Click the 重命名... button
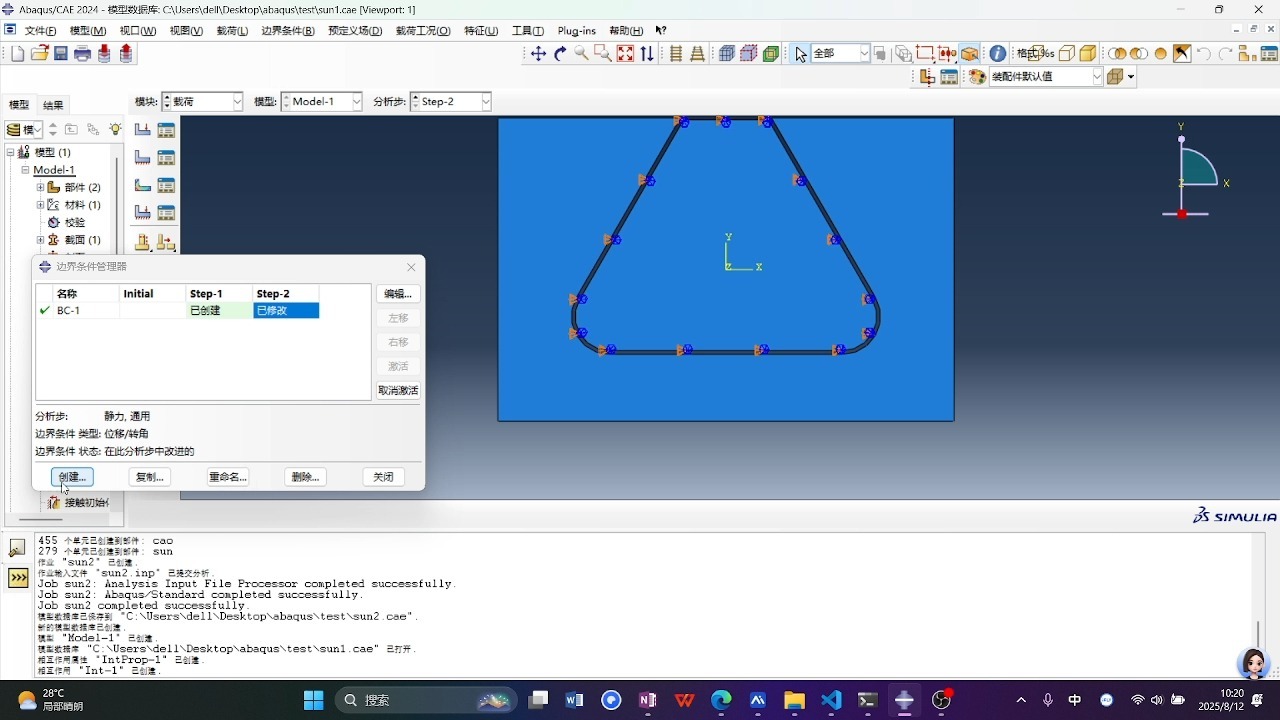 (x=228, y=477)
